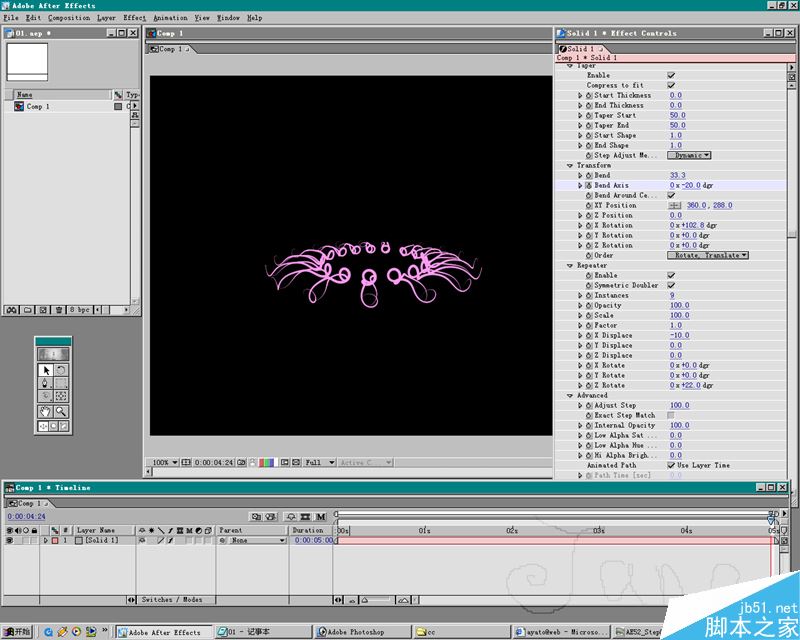Toggle Taper Enable checkbox

click(671, 76)
